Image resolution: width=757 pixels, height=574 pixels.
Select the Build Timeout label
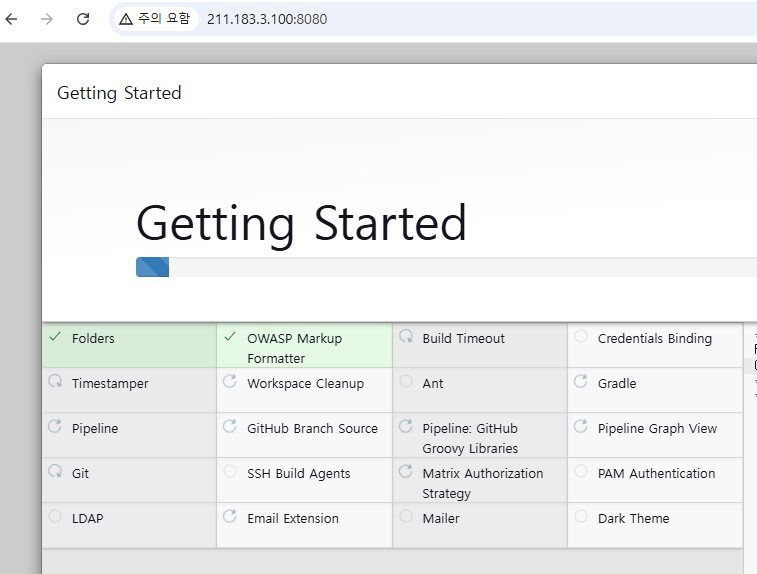coord(463,338)
